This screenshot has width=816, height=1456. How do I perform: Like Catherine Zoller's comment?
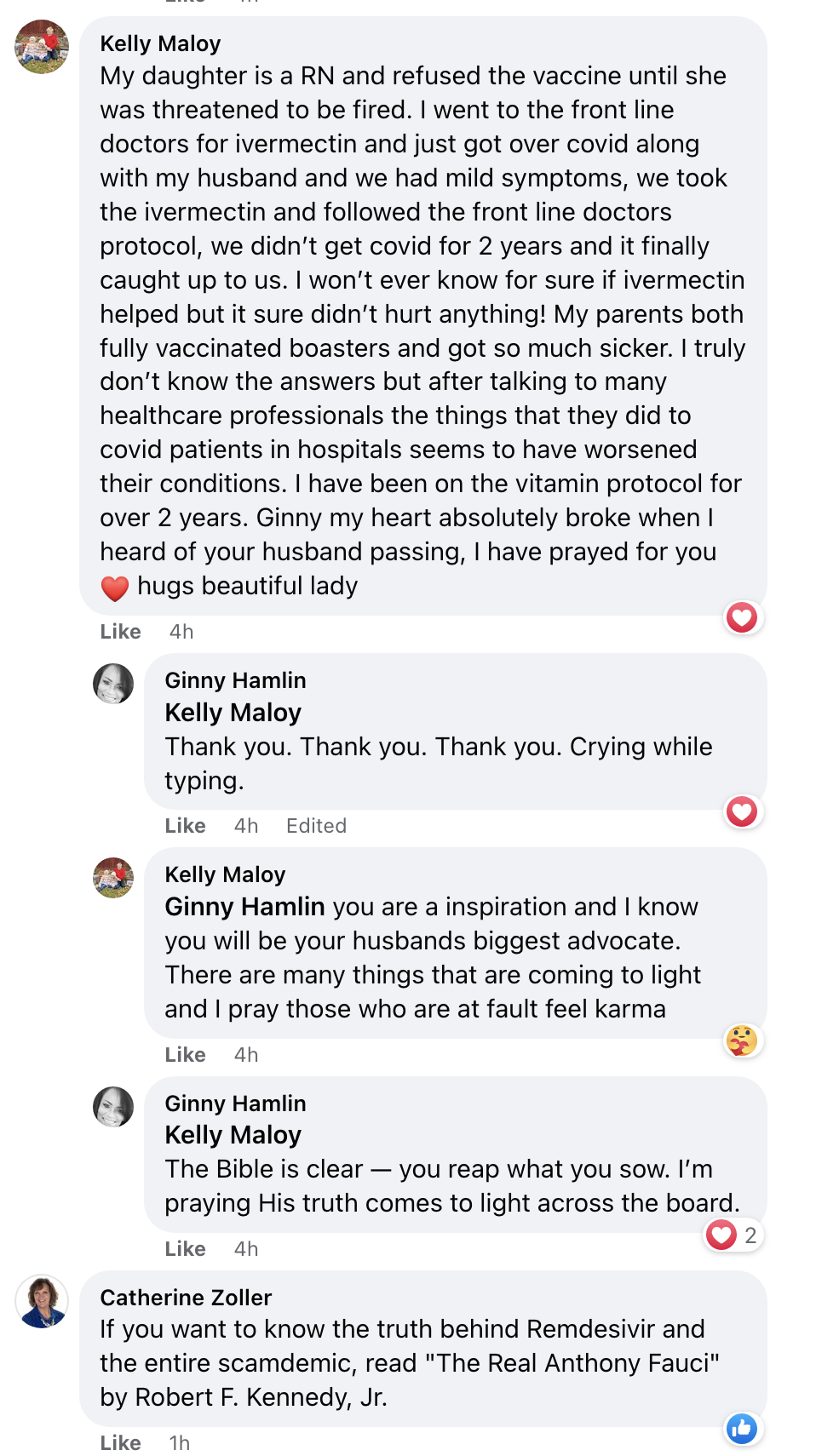coord(120,1443)
